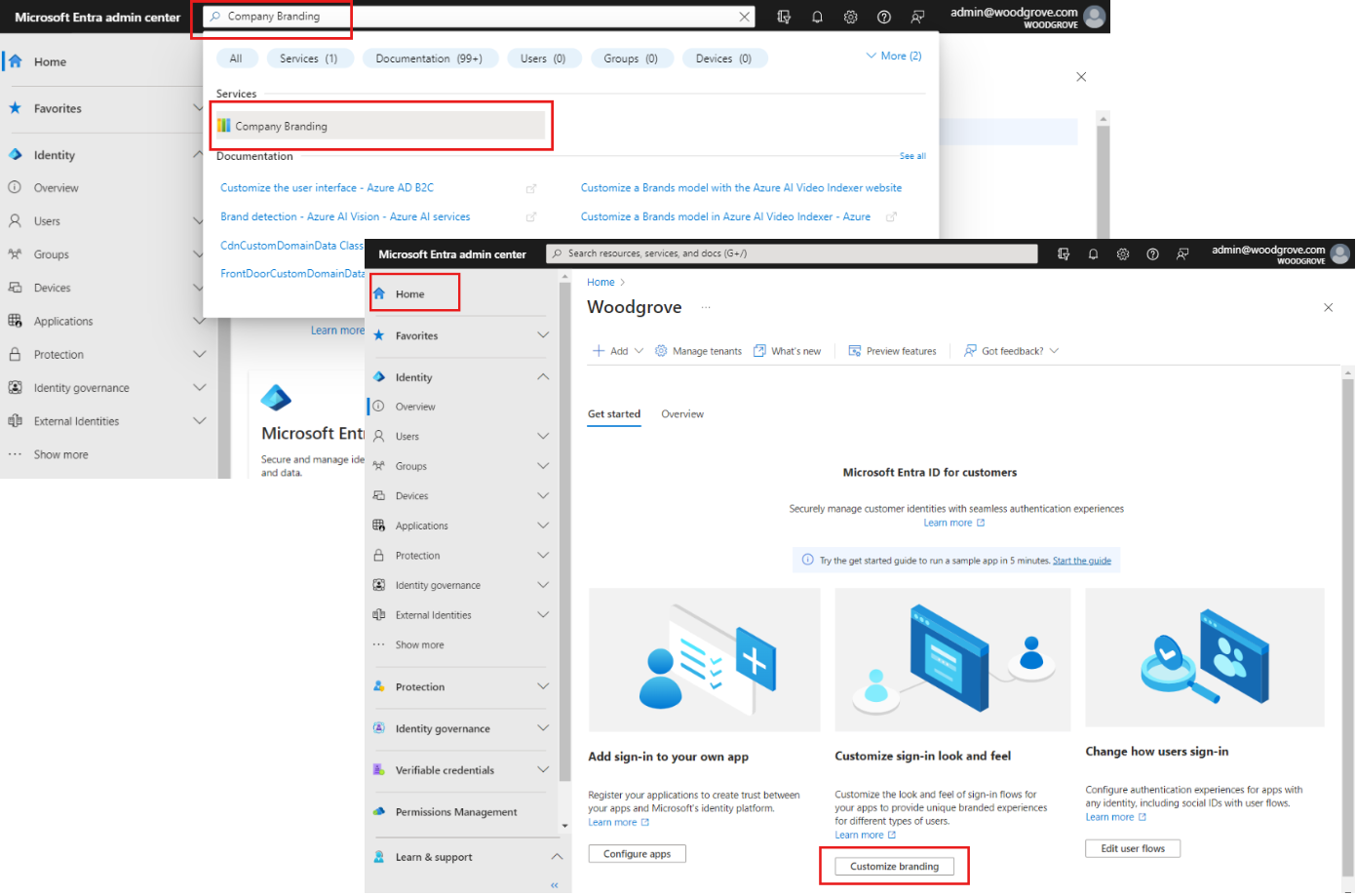Expand Applications in back window sidebar

[199, 321]
